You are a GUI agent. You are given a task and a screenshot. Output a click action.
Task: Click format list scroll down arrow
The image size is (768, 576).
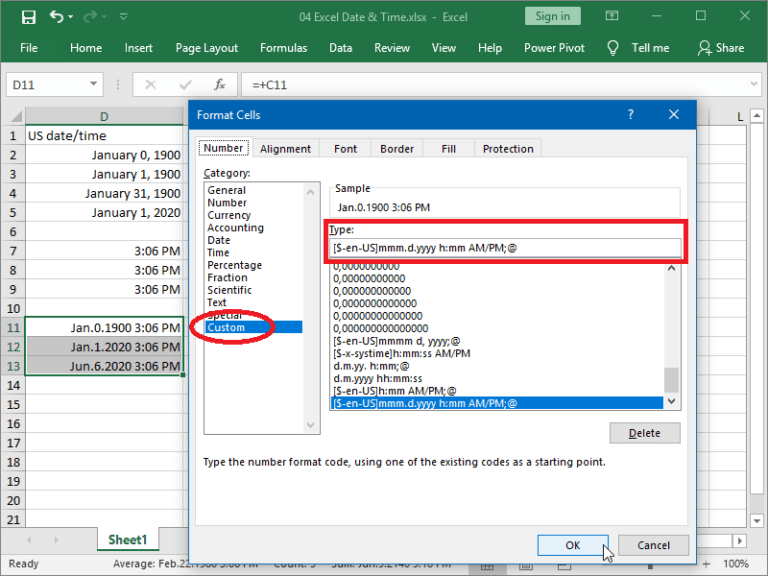pyautogui.click(x=672, y=401)
